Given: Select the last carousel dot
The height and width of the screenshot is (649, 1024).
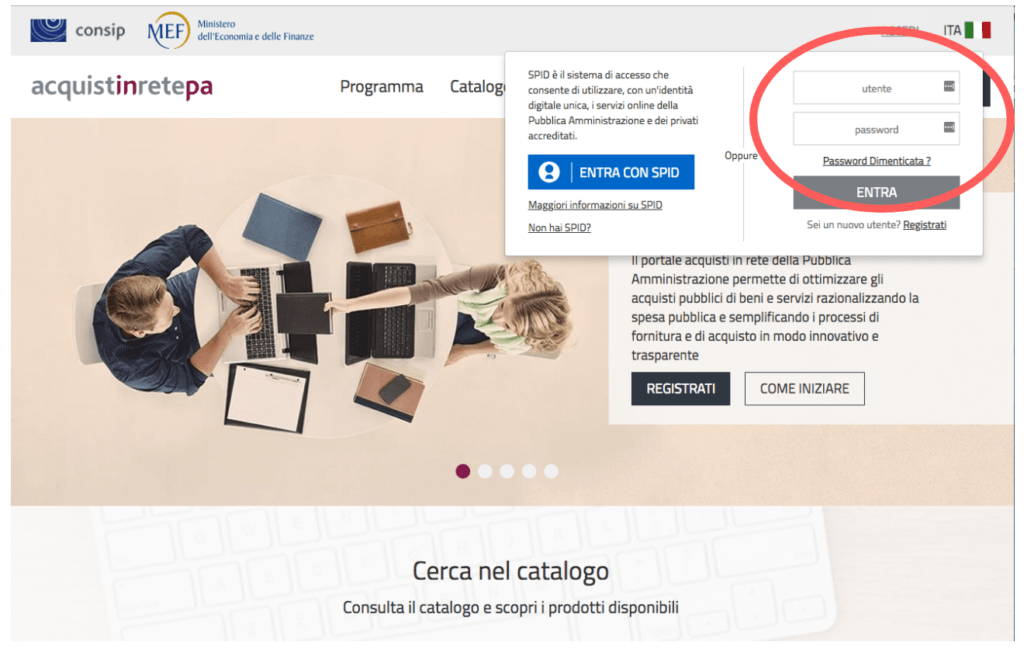Looking at the screenshot, I should click(551, 471).
